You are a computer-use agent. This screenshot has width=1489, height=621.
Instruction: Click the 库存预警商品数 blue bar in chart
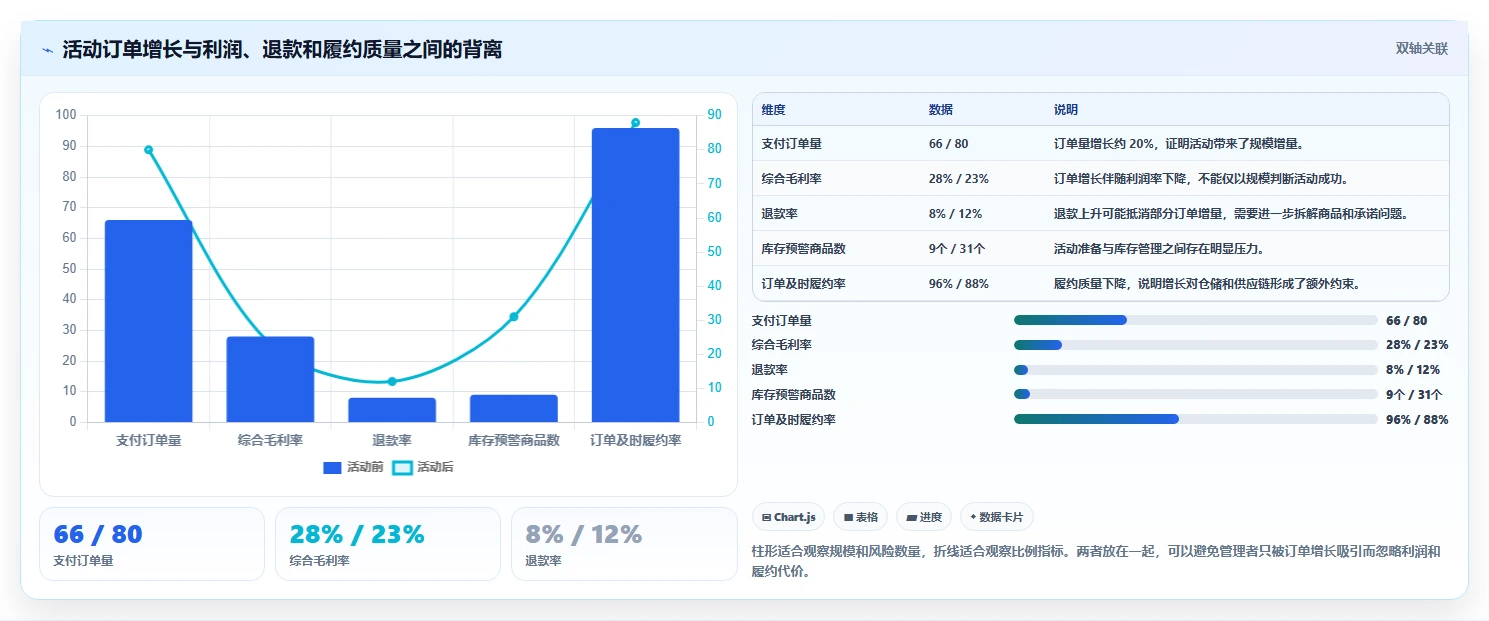[514, 408]
